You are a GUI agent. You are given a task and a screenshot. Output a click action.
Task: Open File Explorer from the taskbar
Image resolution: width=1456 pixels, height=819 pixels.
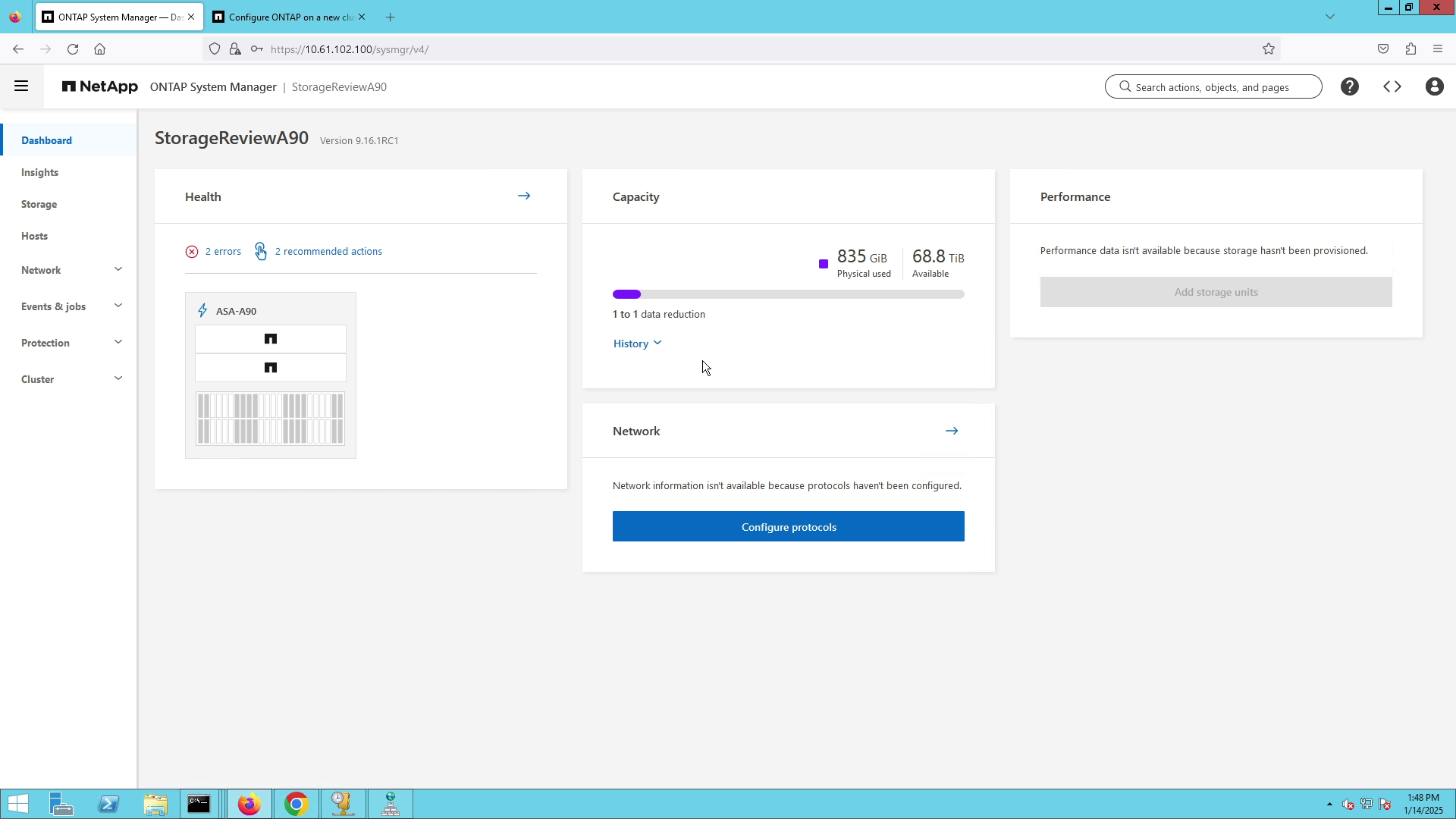tap(155, 804)
